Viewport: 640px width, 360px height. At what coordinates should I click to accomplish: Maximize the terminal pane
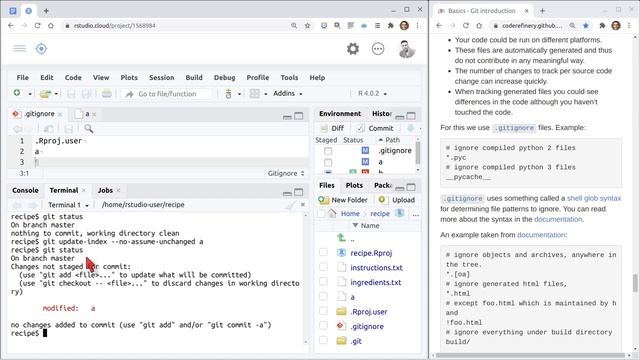(299, 192)
